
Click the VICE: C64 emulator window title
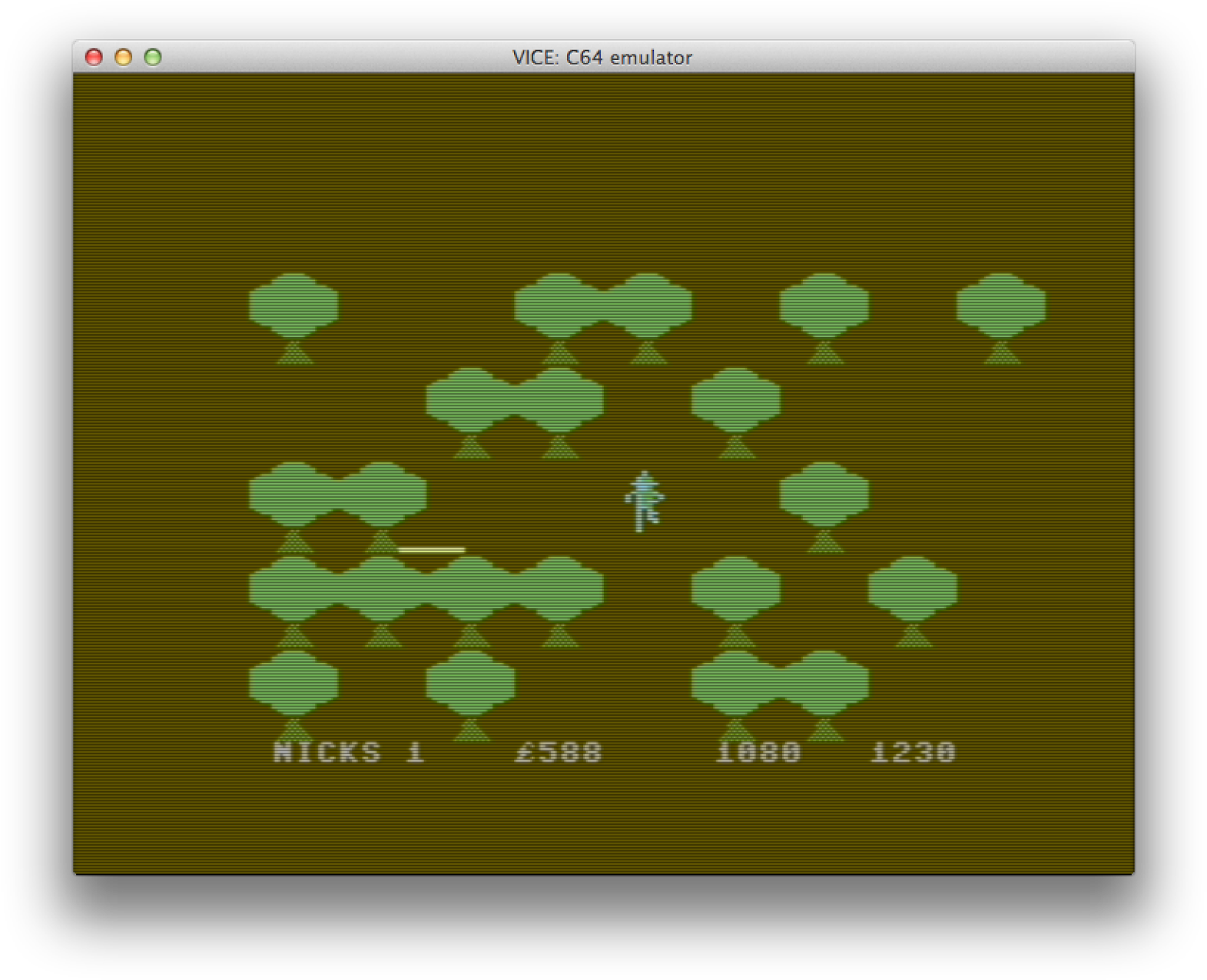pos(602,58)
